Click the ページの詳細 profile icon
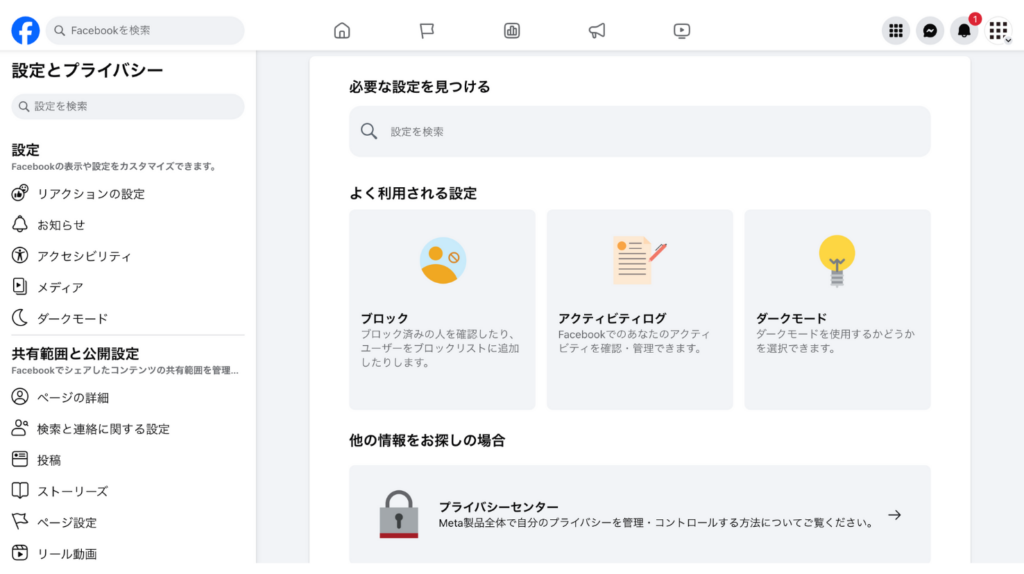The width and height of the screenshot is (1024, 574). [x=20, y=397]
